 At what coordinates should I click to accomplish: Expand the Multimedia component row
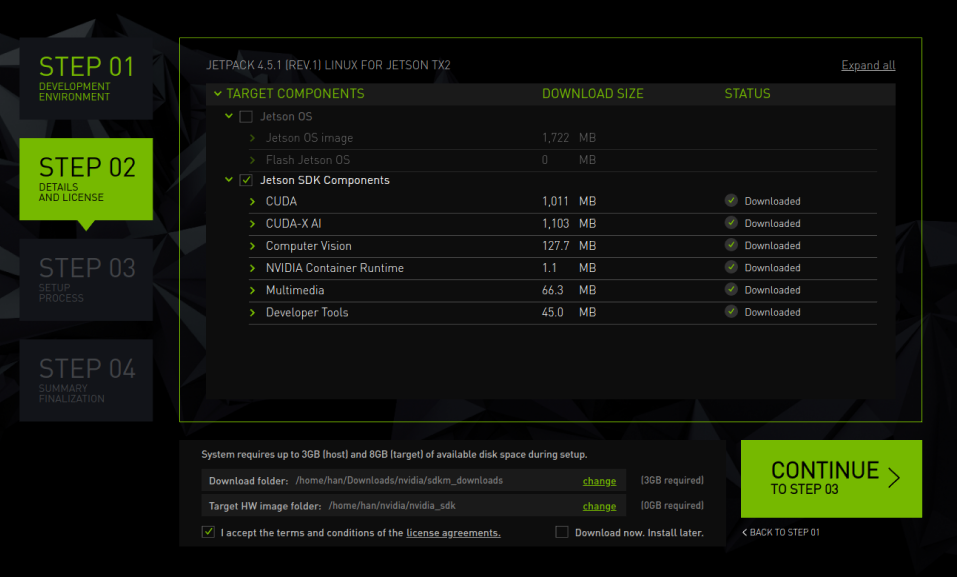point(252,291)
